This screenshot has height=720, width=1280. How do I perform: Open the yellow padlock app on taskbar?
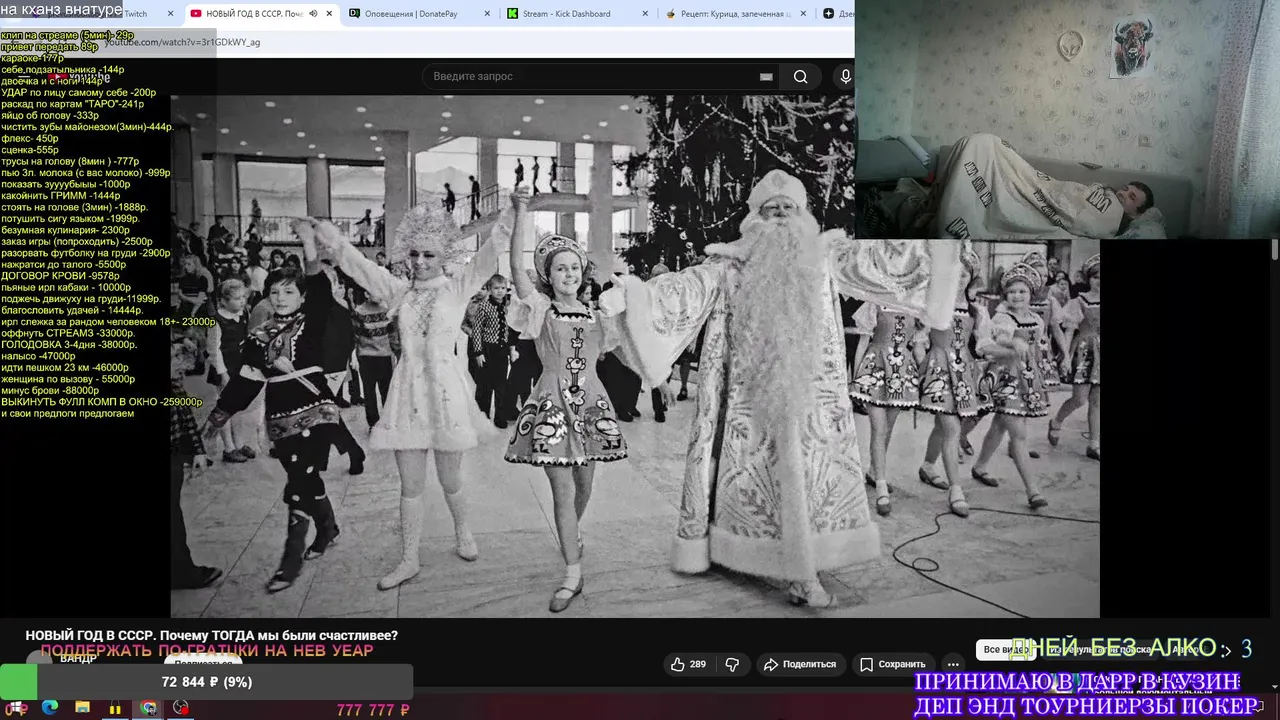click(115, 708)
